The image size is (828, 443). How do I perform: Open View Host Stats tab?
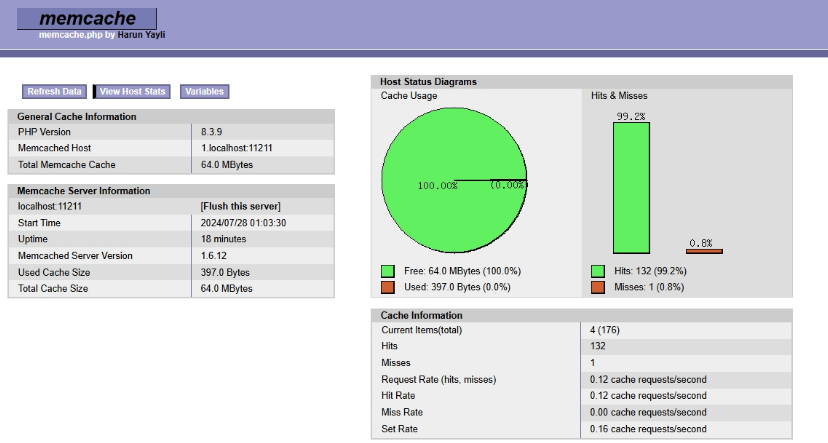(x=132, y=91)
